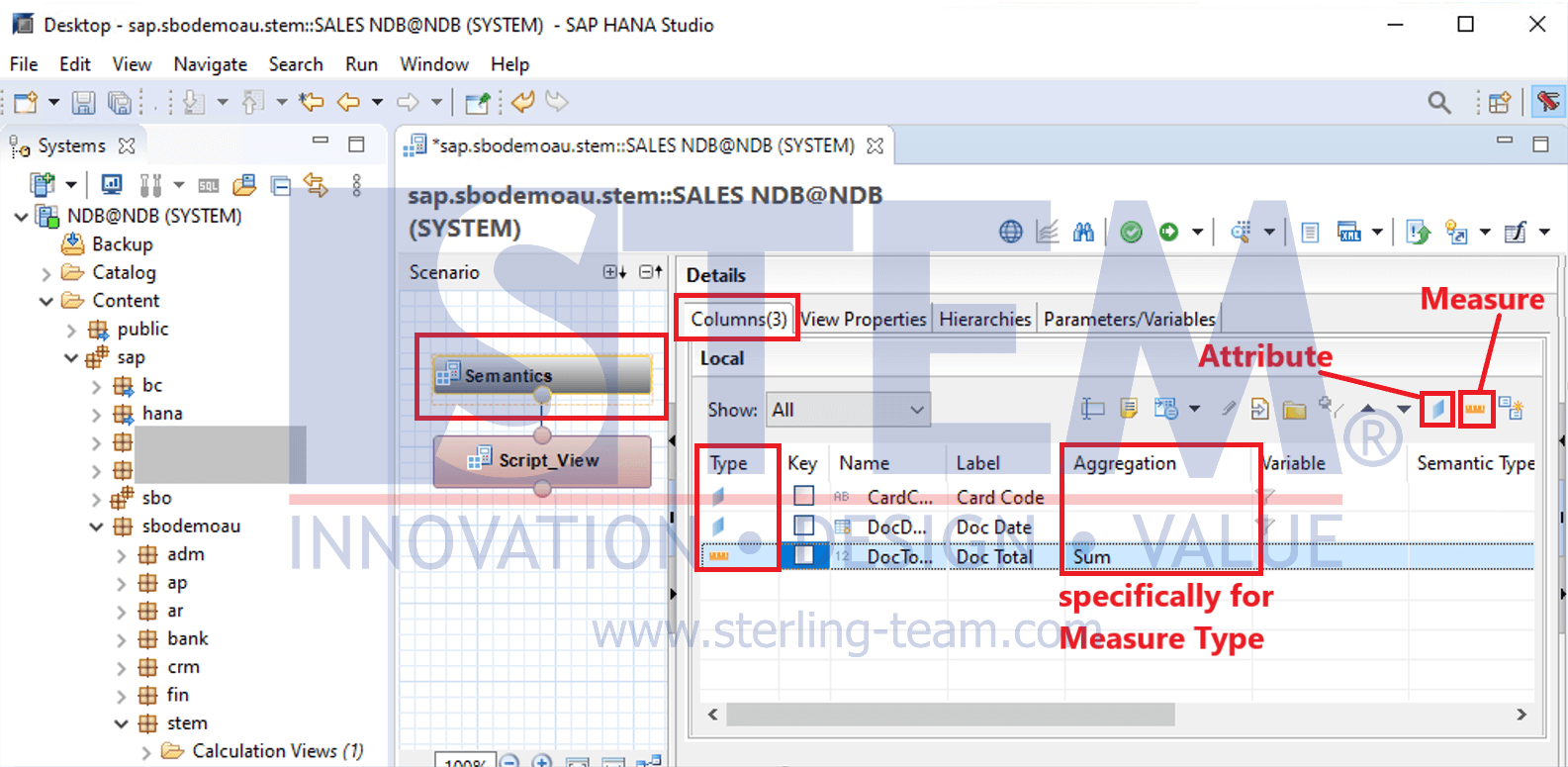
Task: Click the XML display icon
Action: point(1349,232)
